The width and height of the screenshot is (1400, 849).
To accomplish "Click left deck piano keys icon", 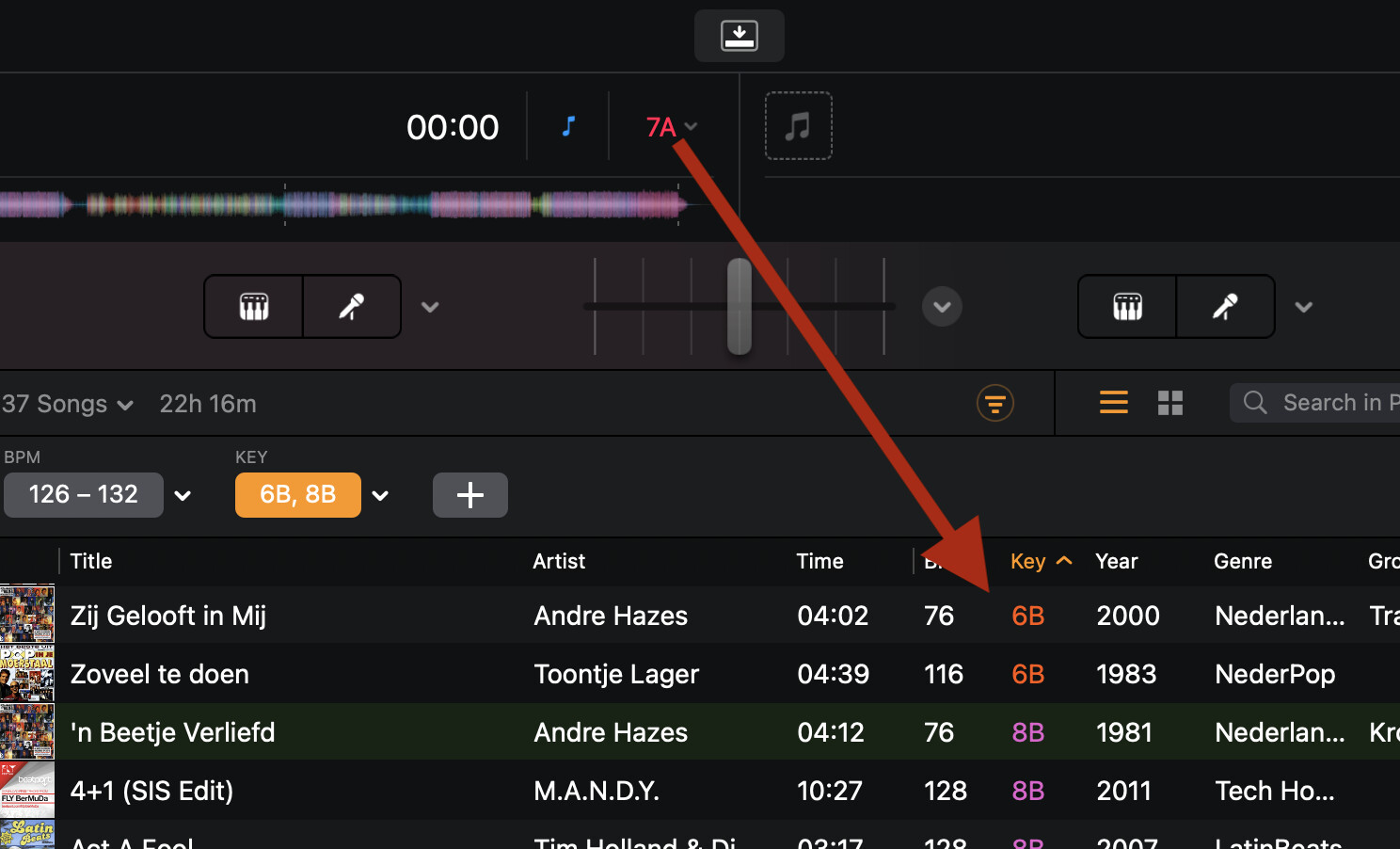I will [x=254, y=307].
